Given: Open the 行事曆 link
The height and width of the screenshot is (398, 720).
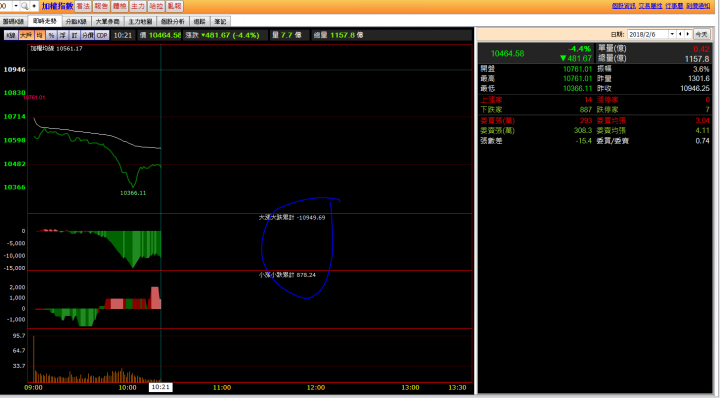Looking at the screenshot, I should coord(674,6).
